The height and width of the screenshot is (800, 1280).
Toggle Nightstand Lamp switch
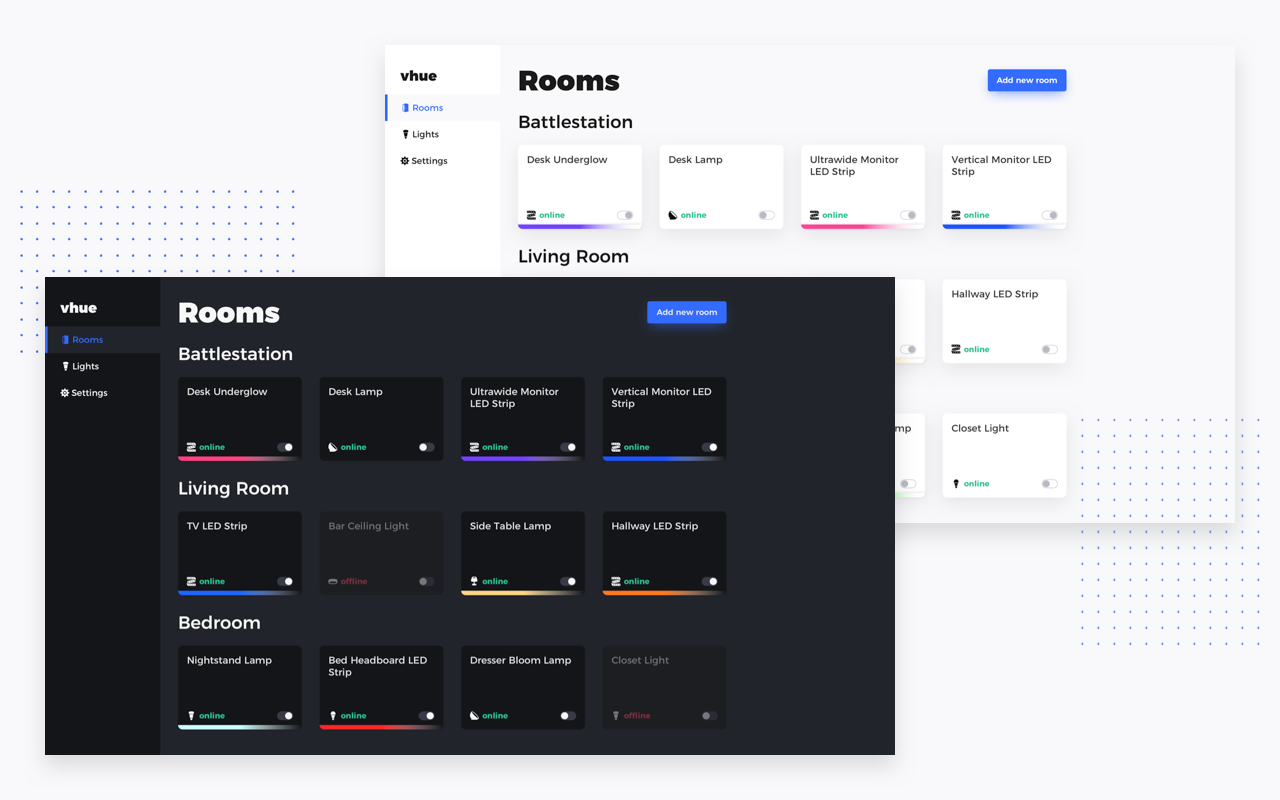coord(285,716)
